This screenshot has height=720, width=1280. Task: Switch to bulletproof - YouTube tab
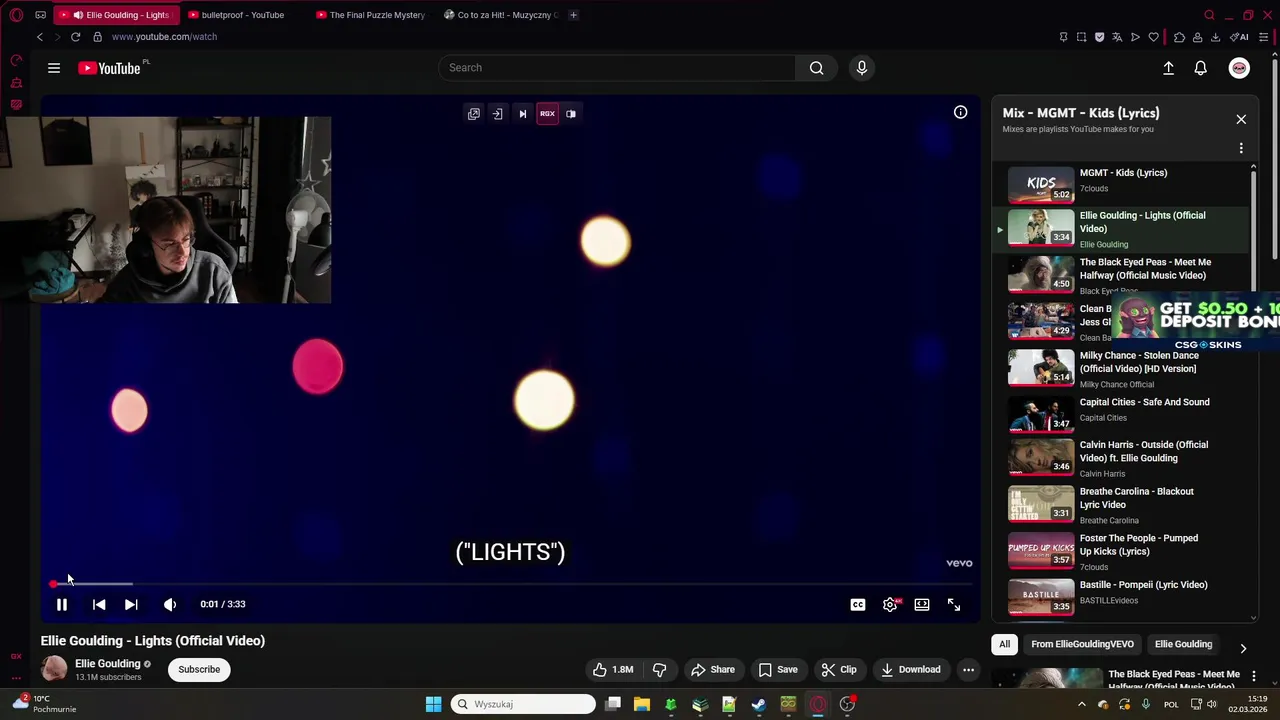click(243, 15)
